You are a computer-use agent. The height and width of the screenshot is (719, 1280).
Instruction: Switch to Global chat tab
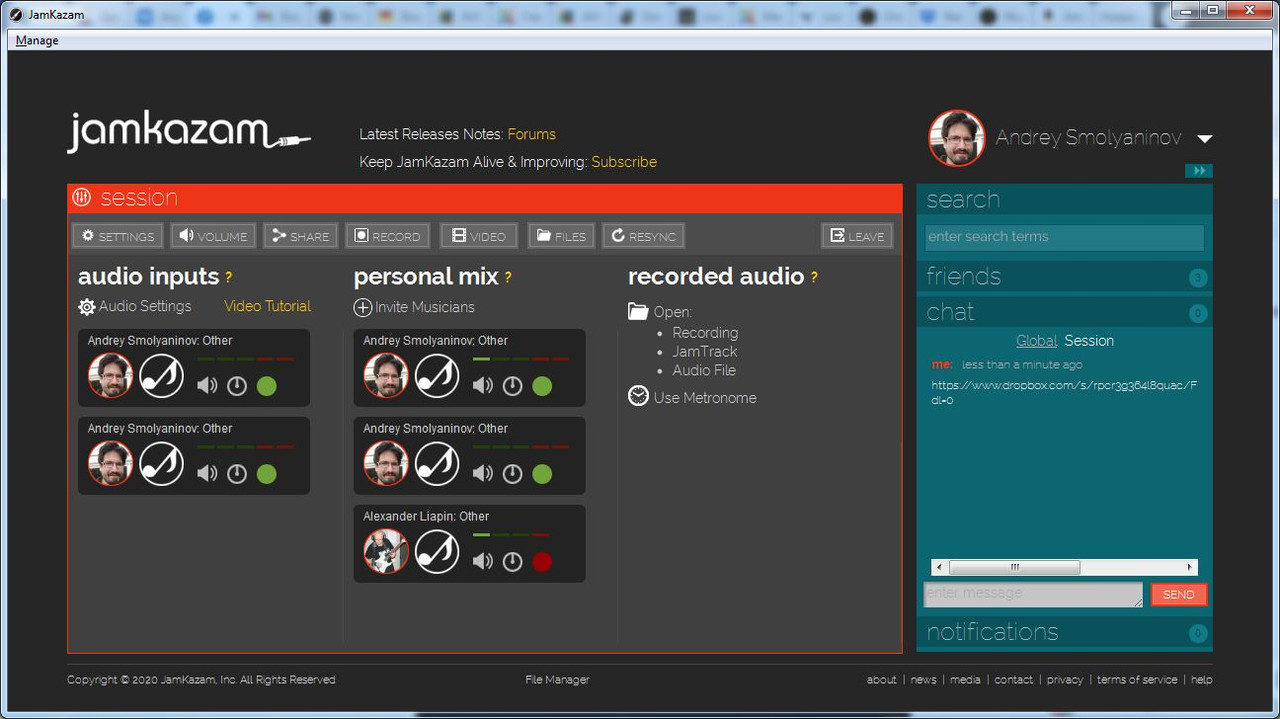(1036, 341)
